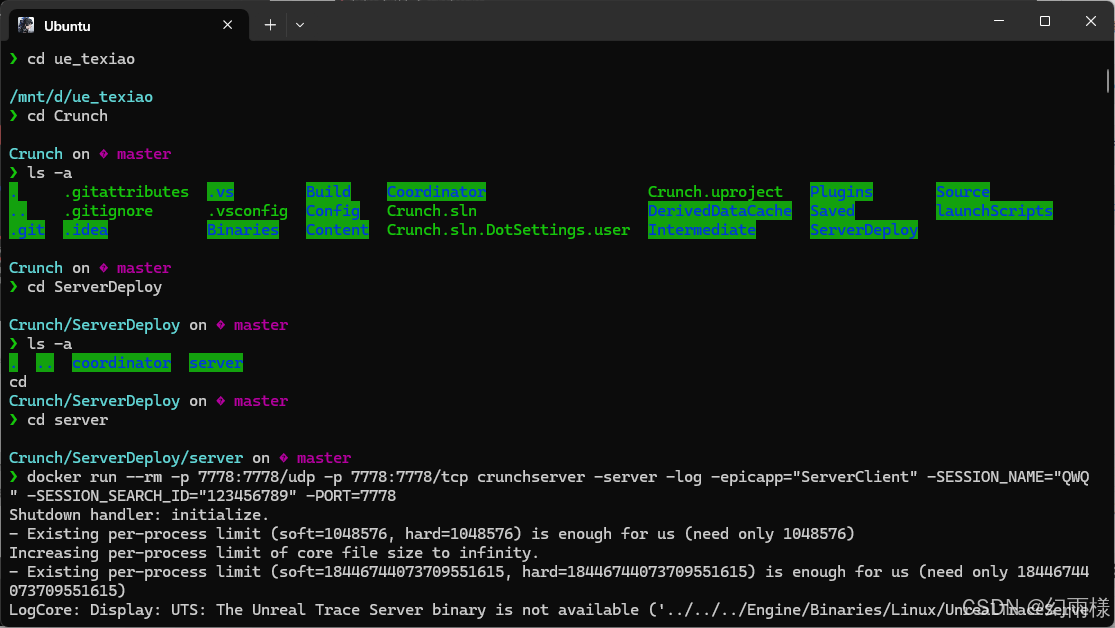1115x628 pixels.
Task: Click the DerivedDataCache folder entry
Action: click(x=720, y=211)
